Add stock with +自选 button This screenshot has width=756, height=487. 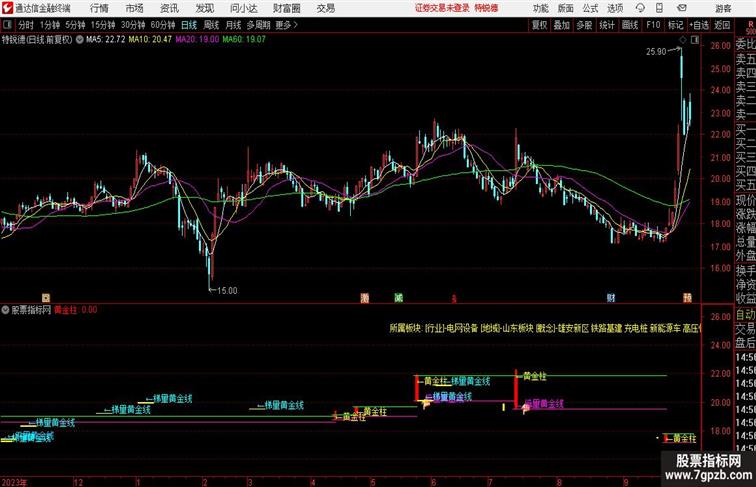coord(699,25)
